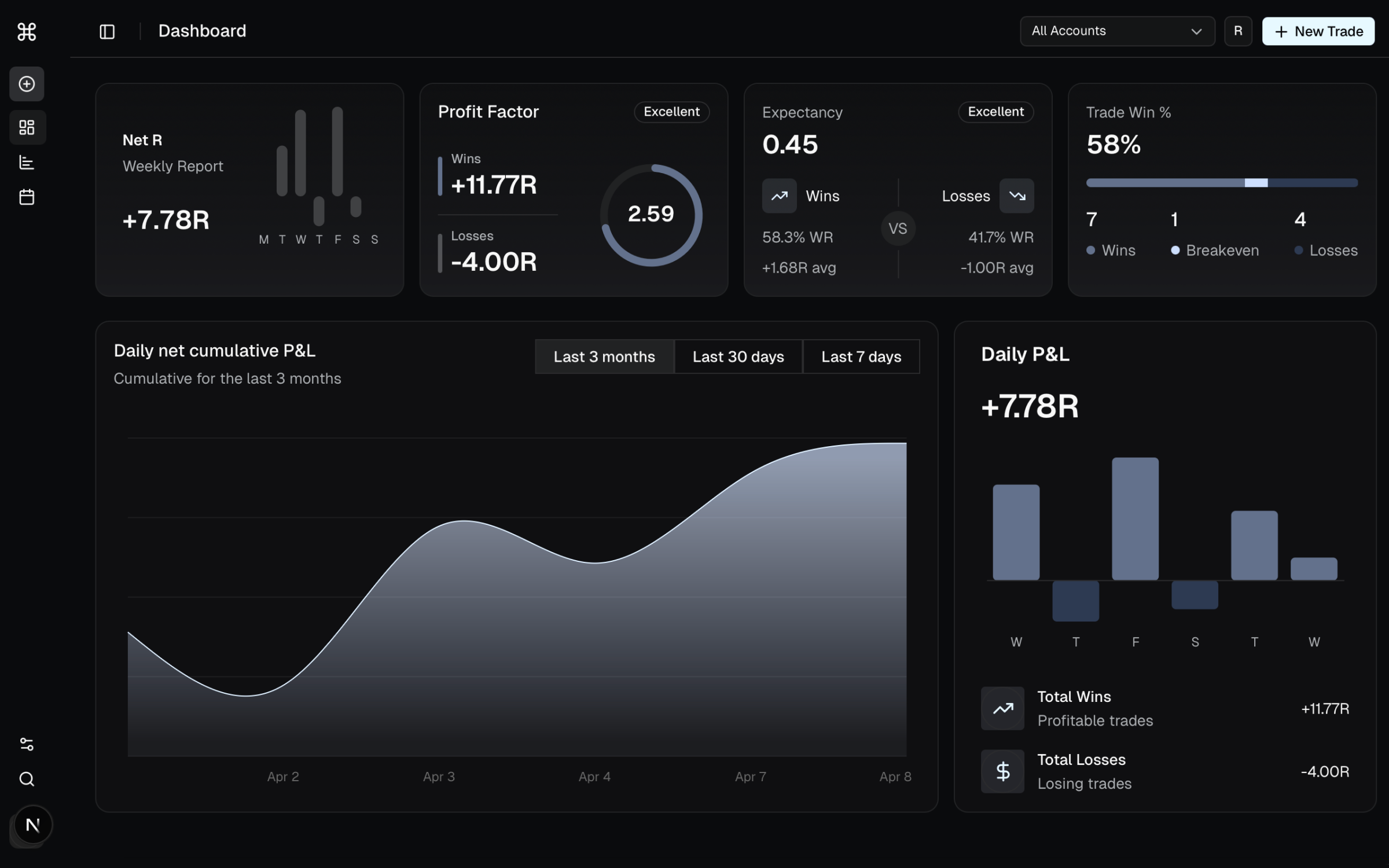The image size is (1389, 868).
Task: Toggle the sidebar panel icon
Action: coord(107,31)
